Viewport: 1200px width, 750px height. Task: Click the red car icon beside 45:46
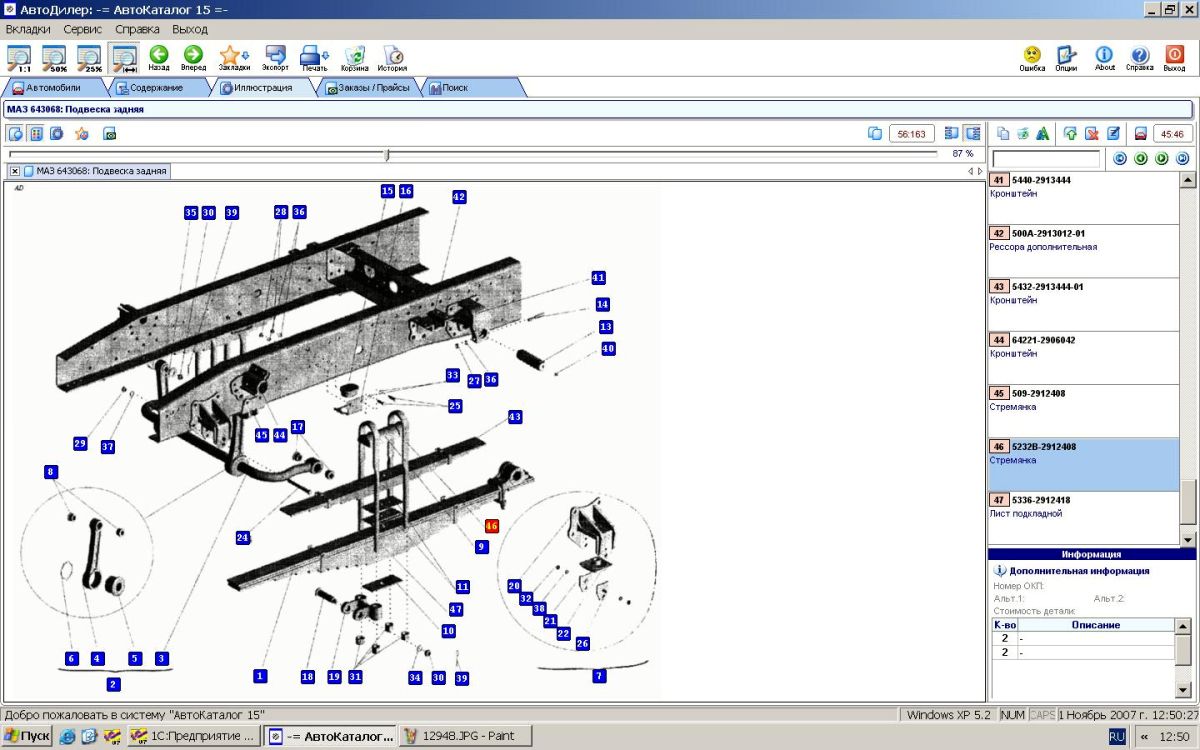[x=1140, y=133]
